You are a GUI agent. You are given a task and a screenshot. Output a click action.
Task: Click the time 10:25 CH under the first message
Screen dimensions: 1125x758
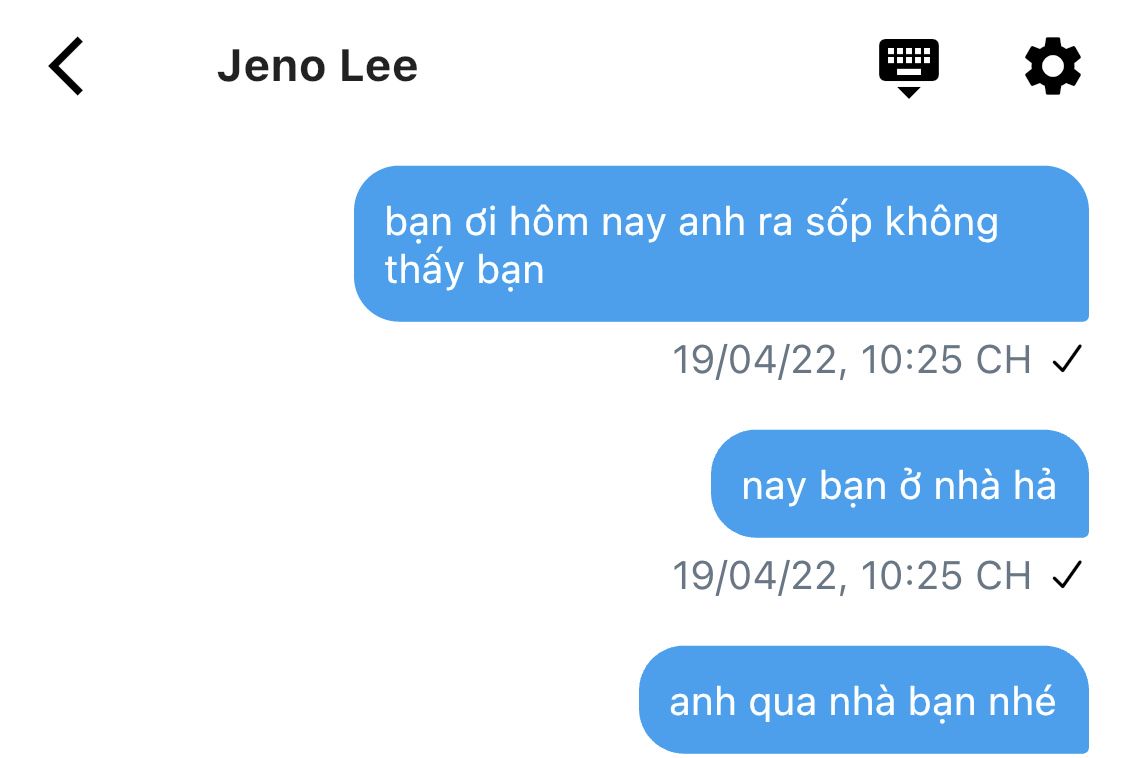(946, 360)
